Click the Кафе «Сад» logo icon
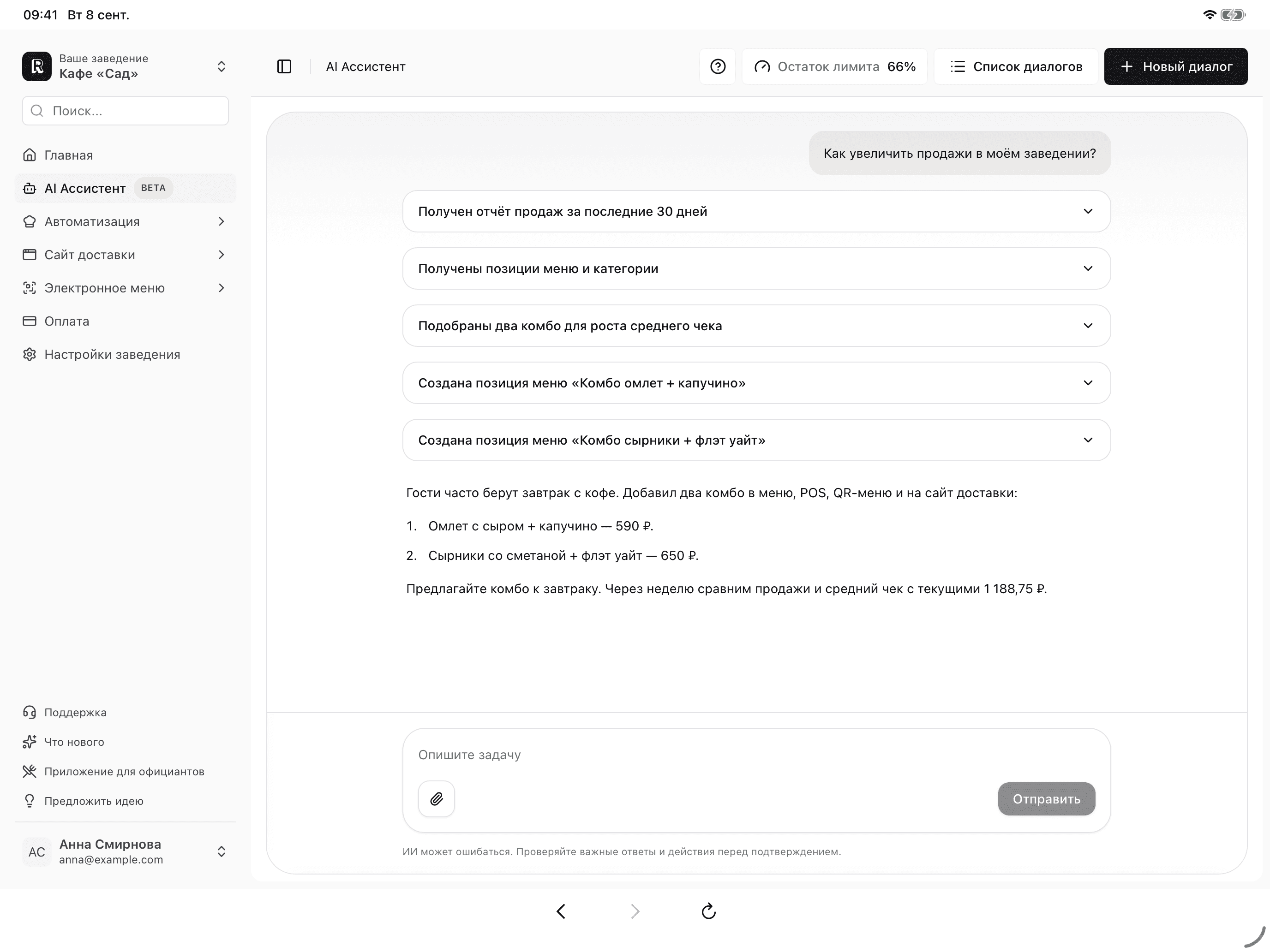This screenshot has height=952, width=1270. [x=37, y=66]
